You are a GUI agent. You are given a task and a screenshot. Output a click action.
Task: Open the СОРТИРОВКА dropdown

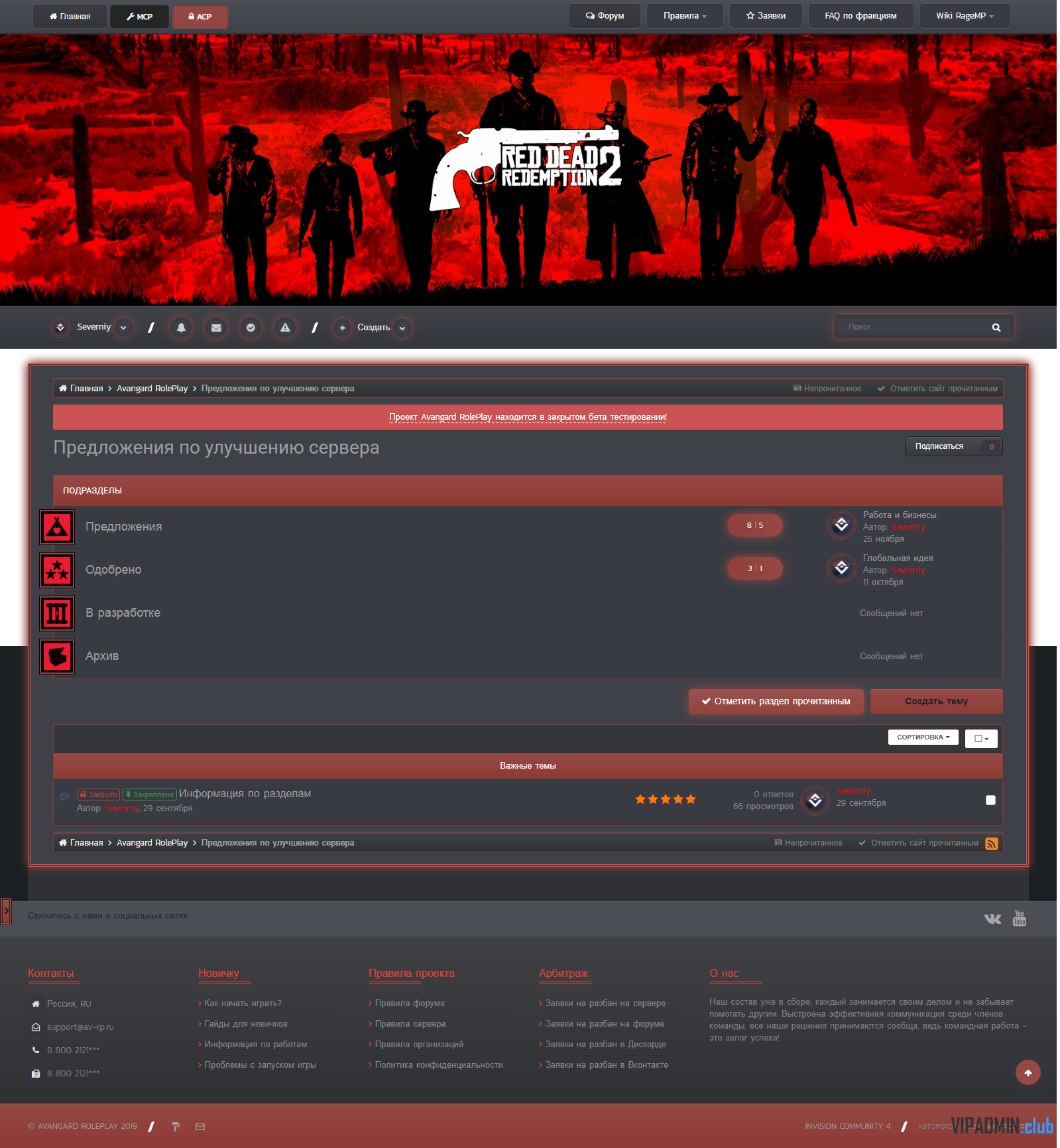point(923,737)
